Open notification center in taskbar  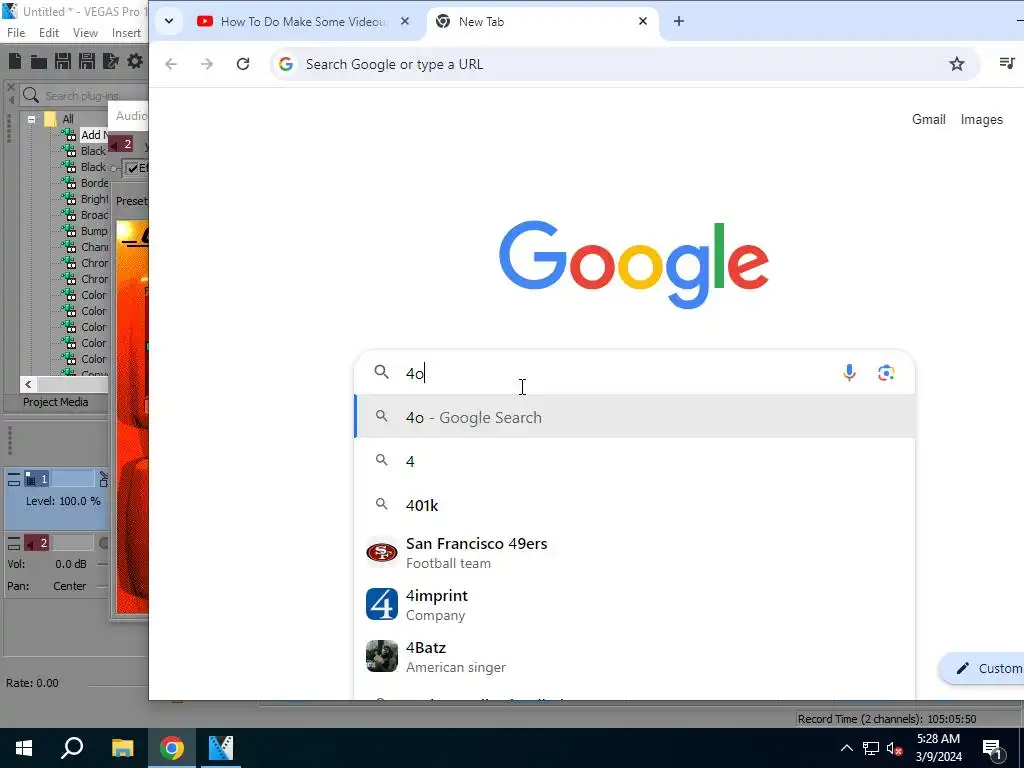993,748
